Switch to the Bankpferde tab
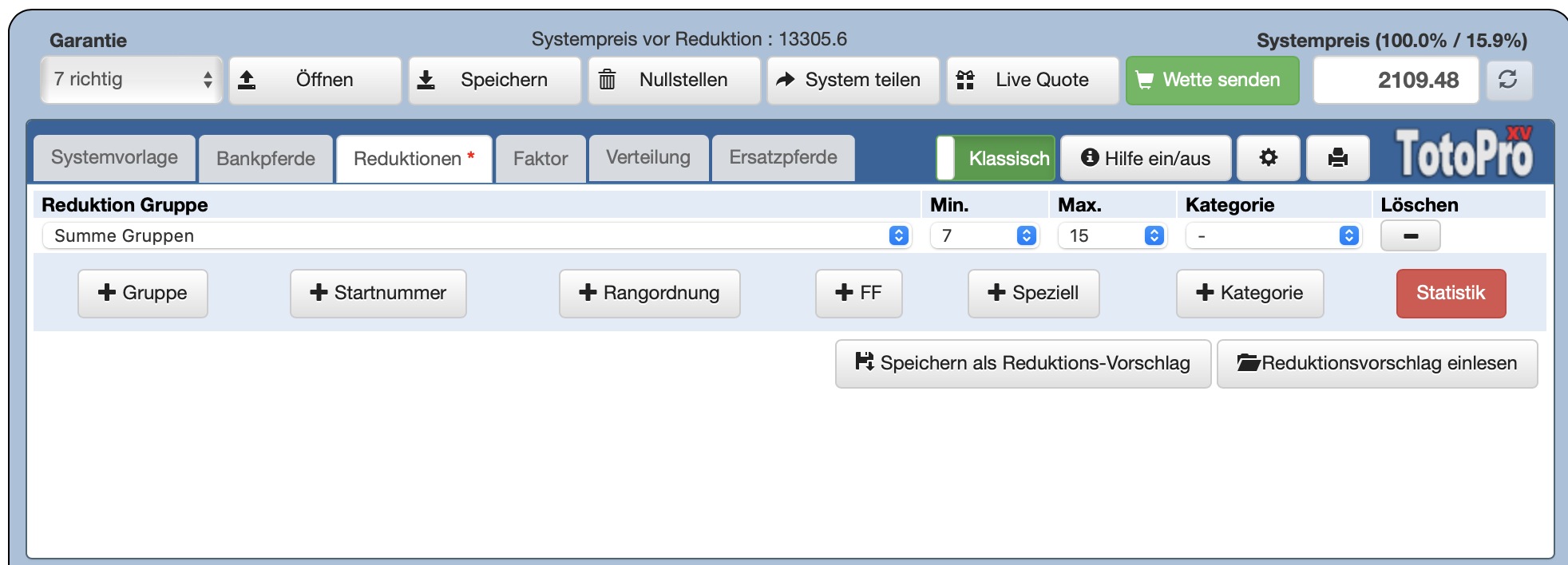 click(266, 159)
